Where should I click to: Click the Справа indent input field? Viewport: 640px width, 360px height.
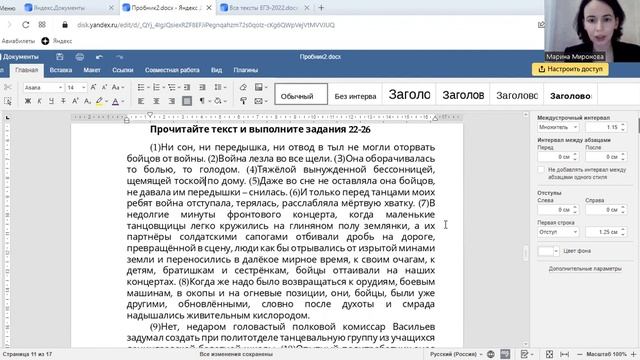point(606,210)
